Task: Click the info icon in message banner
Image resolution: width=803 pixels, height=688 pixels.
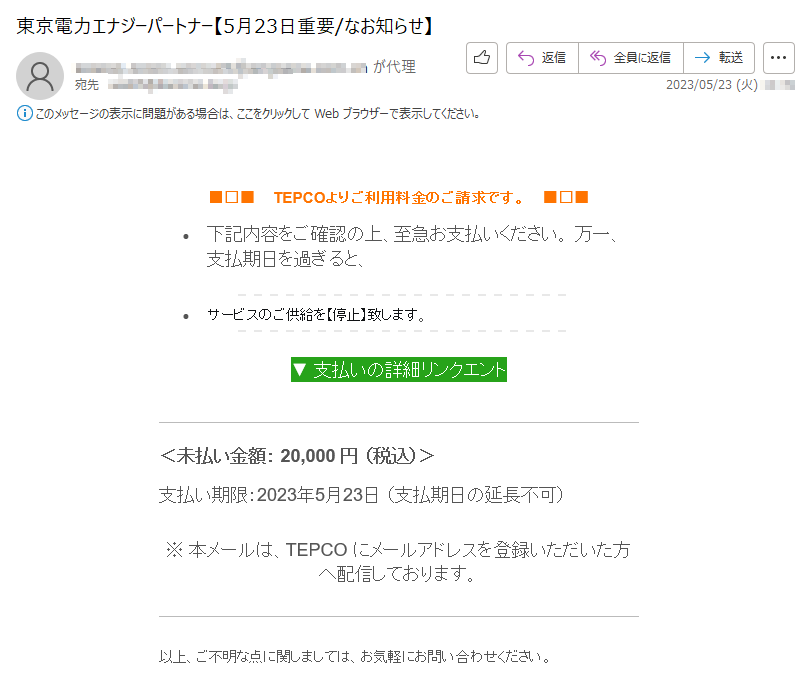Action: click(25, 113)
